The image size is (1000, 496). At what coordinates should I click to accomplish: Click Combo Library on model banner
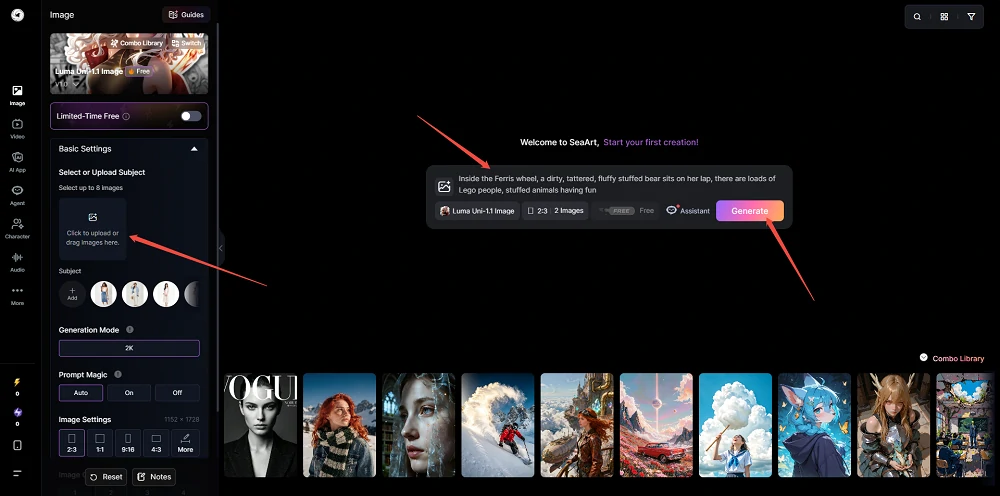coord(136,43)
